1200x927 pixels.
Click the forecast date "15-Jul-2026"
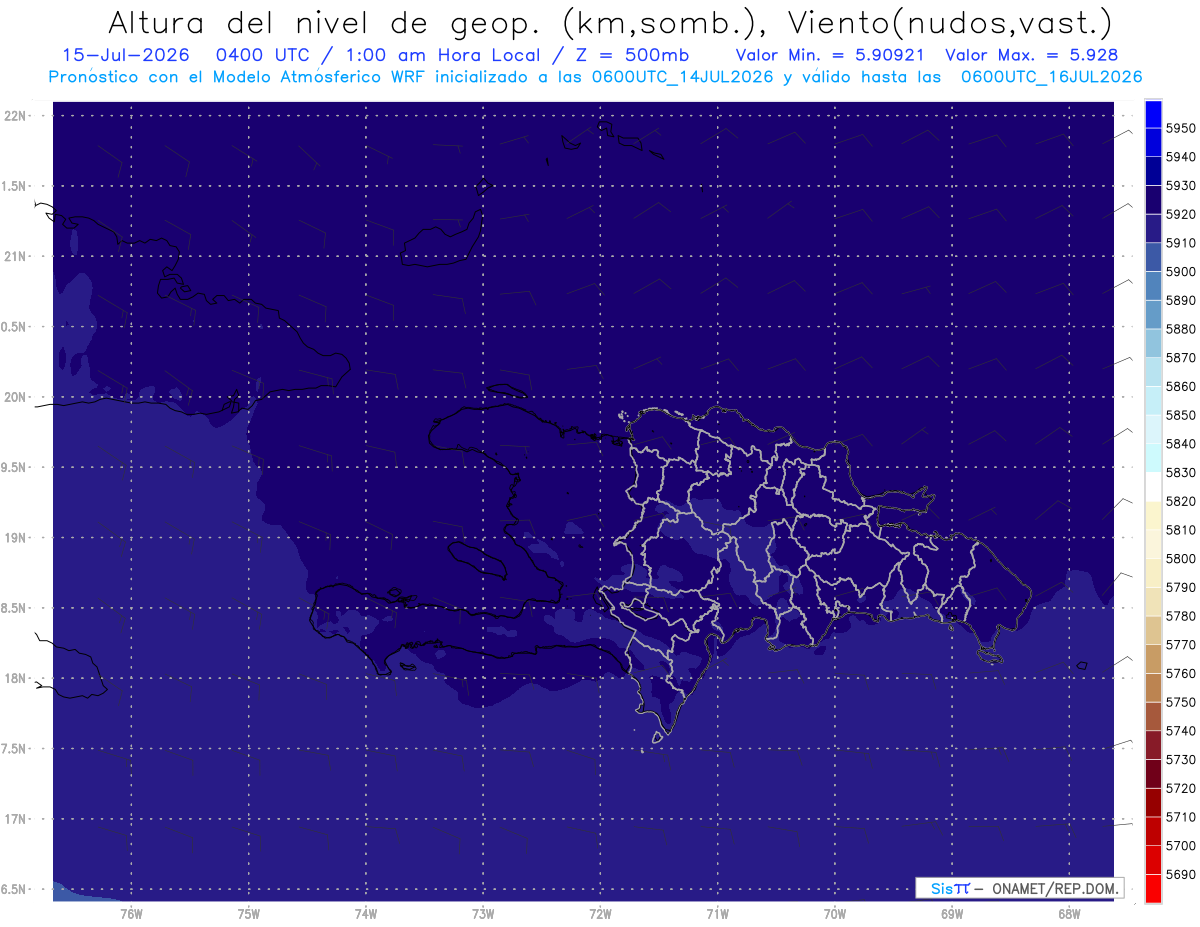pyautogui.click(x=126, y=55)
